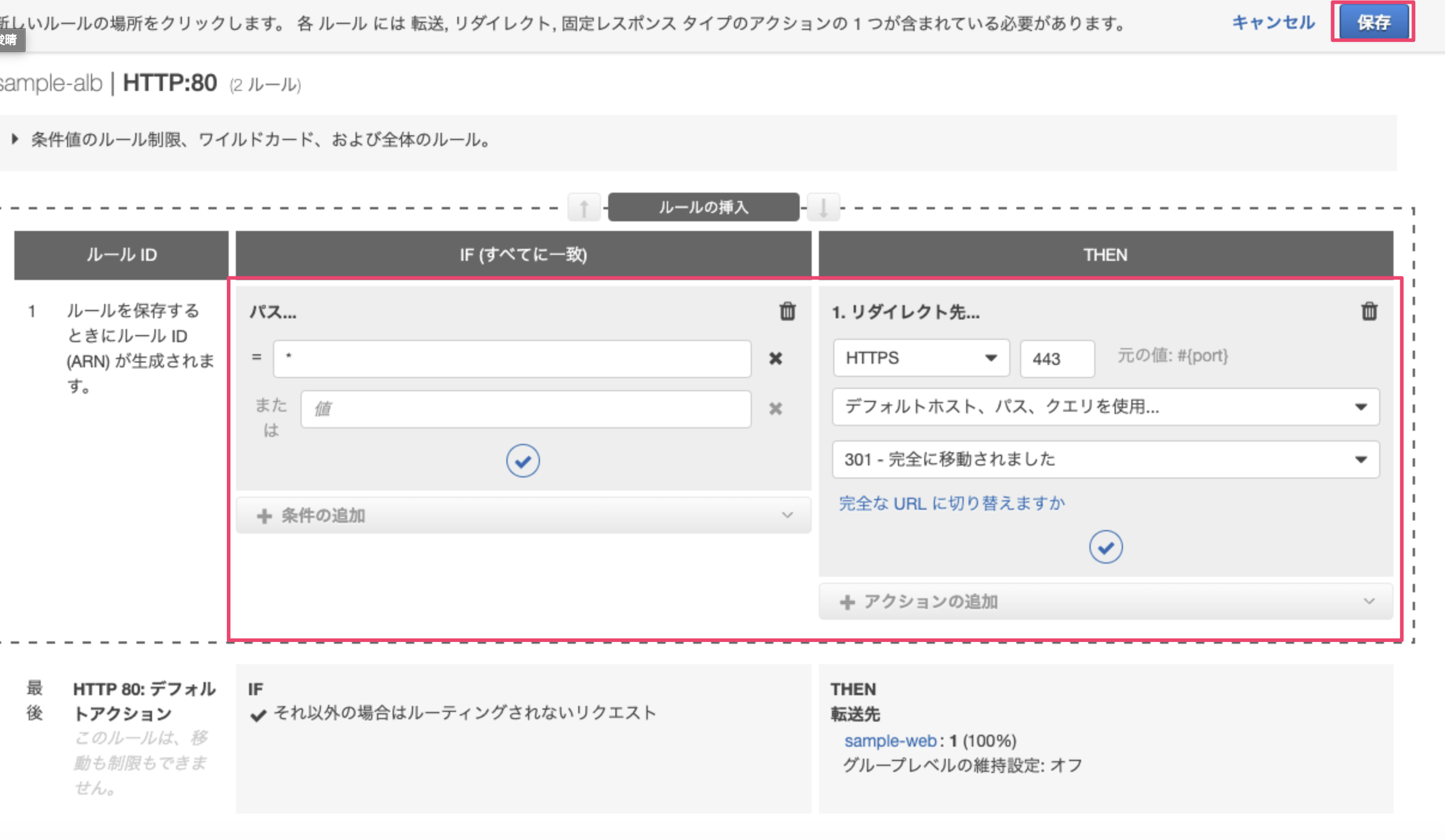Move rule insertion point up arrow

coord(584,208)
